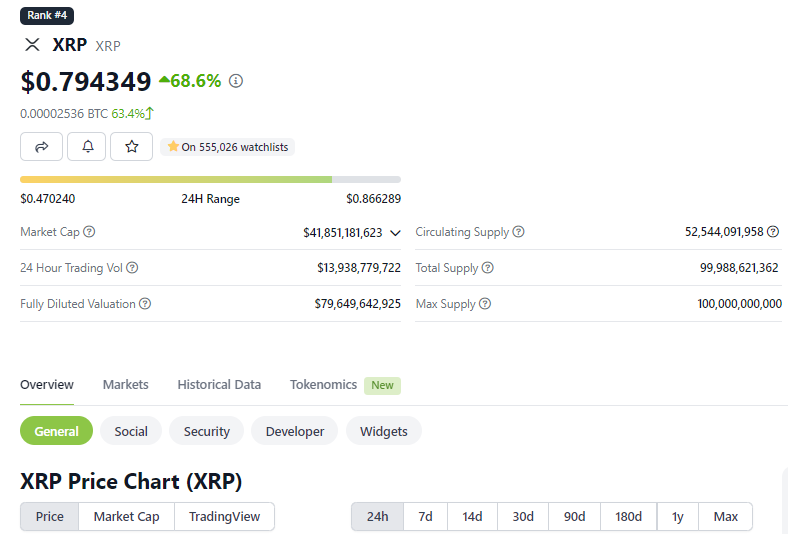
Task: Click help icon next to Circulating Supply label
Action: point(518,232)
